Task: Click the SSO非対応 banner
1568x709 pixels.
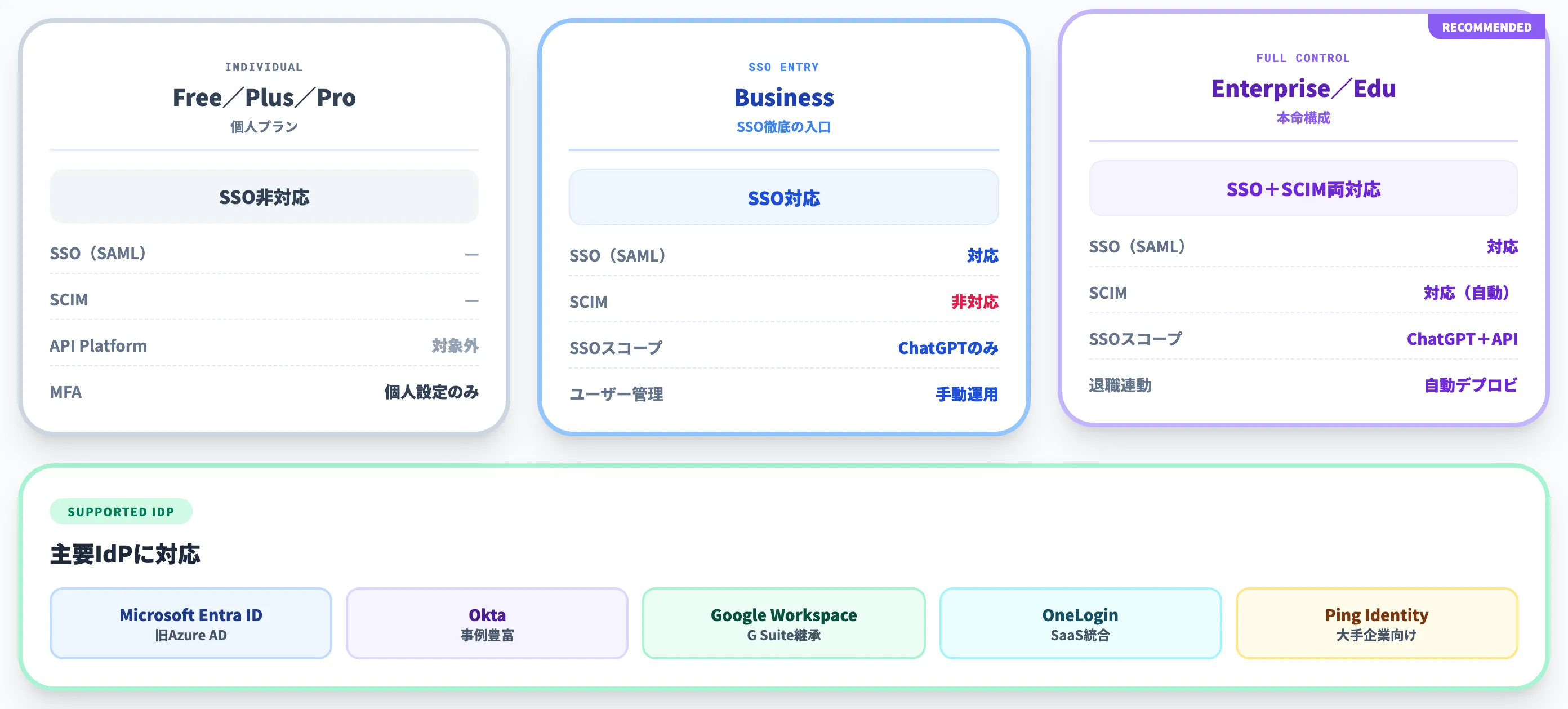Action: click(264, 197)
